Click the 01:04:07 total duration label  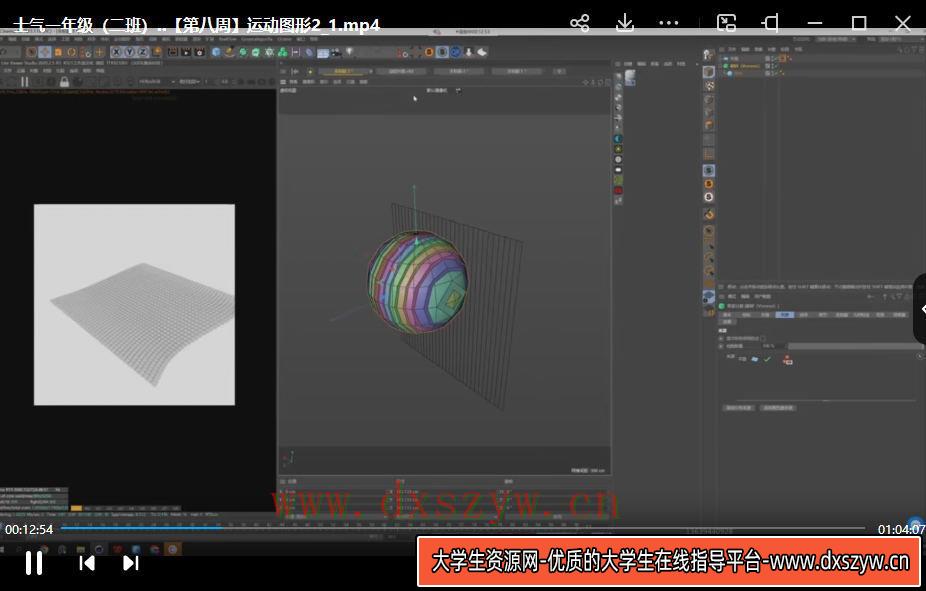(901, 530)
